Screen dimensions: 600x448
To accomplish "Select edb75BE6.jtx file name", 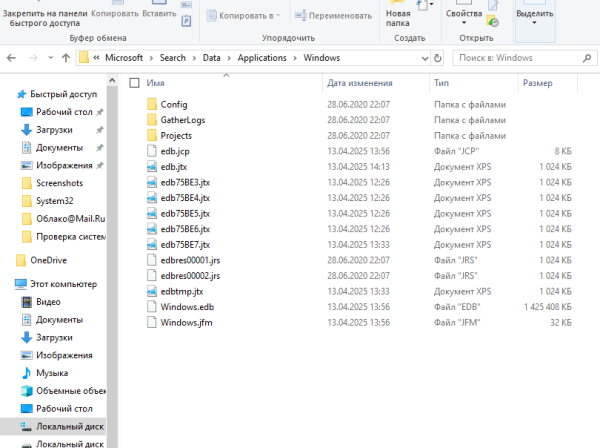I will coord(185,229).
